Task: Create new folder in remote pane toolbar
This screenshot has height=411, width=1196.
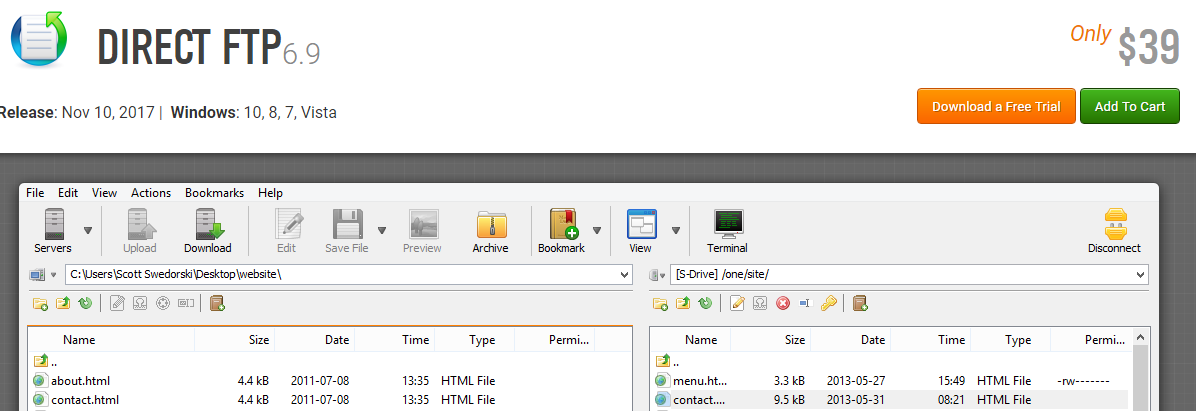Action: click(x=661, y=303)
